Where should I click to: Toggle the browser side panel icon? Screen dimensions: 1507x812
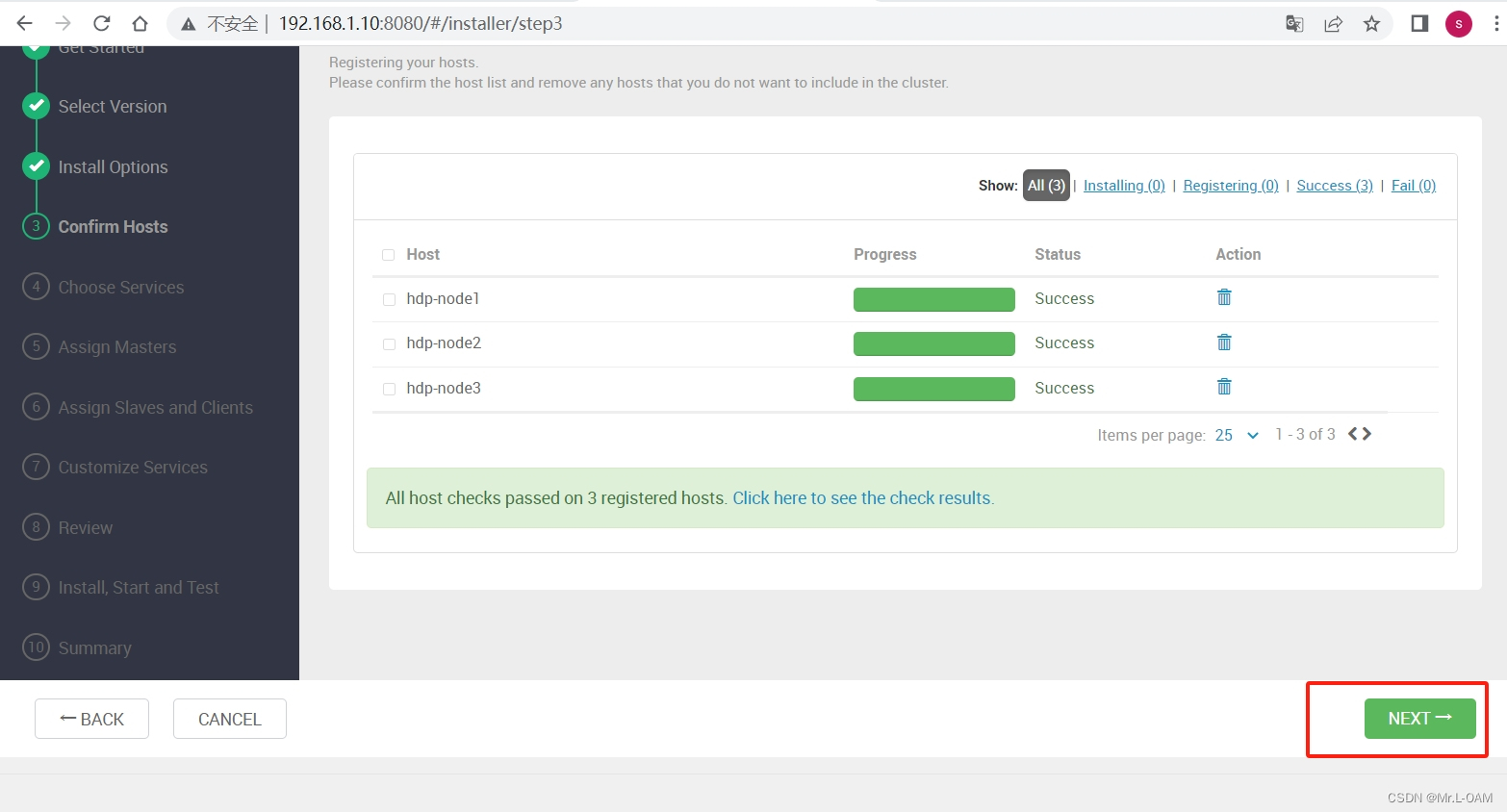point(1419,24)
